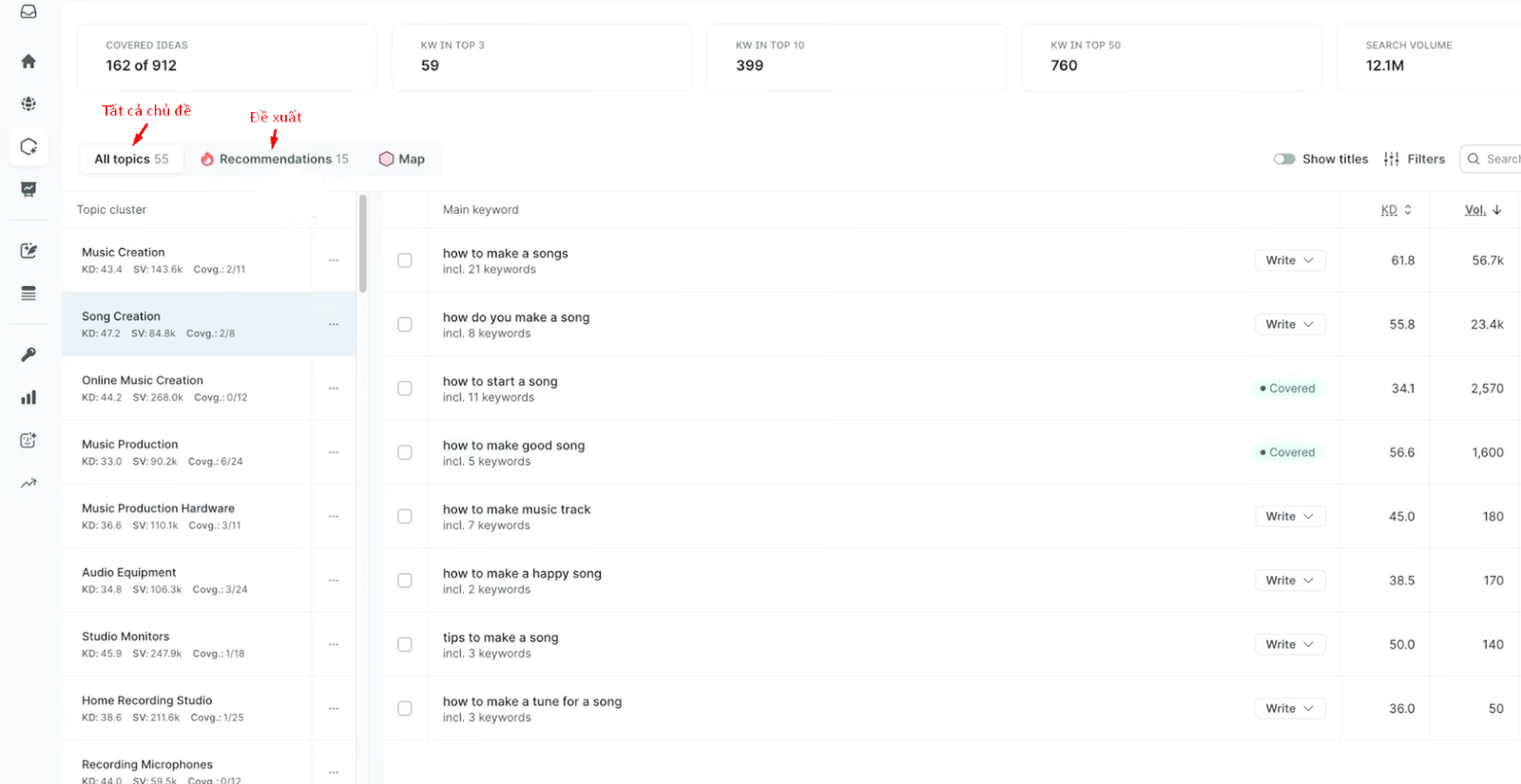This screenshot has height=784, width=1521.
Task: Expand the Write dropdown for "how to make music track"
Action: tap(1289, 516)
